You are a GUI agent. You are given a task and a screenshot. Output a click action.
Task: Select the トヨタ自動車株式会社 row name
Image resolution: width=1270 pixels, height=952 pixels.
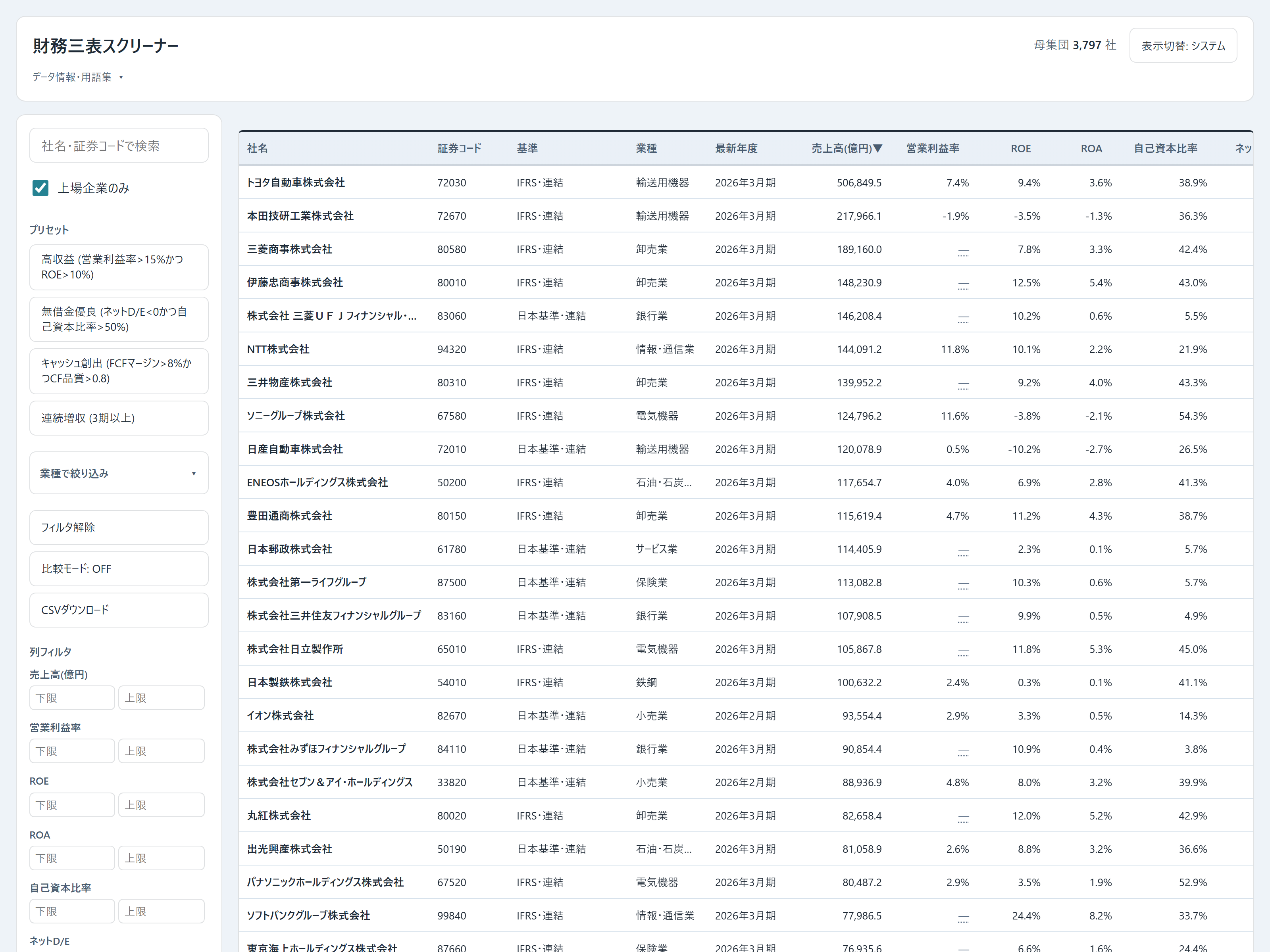(x=296, y=182)
